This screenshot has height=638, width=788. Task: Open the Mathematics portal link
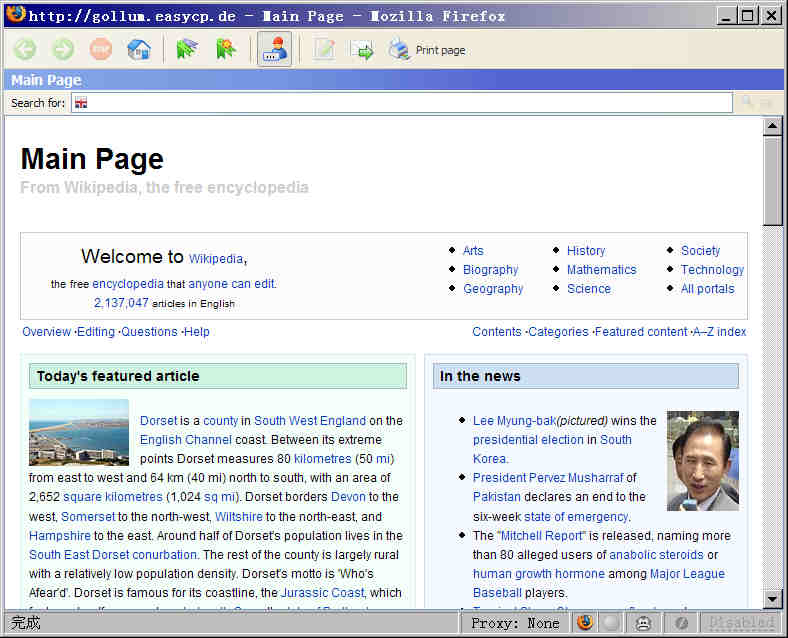pyautogui.click(x=602, y=270)
